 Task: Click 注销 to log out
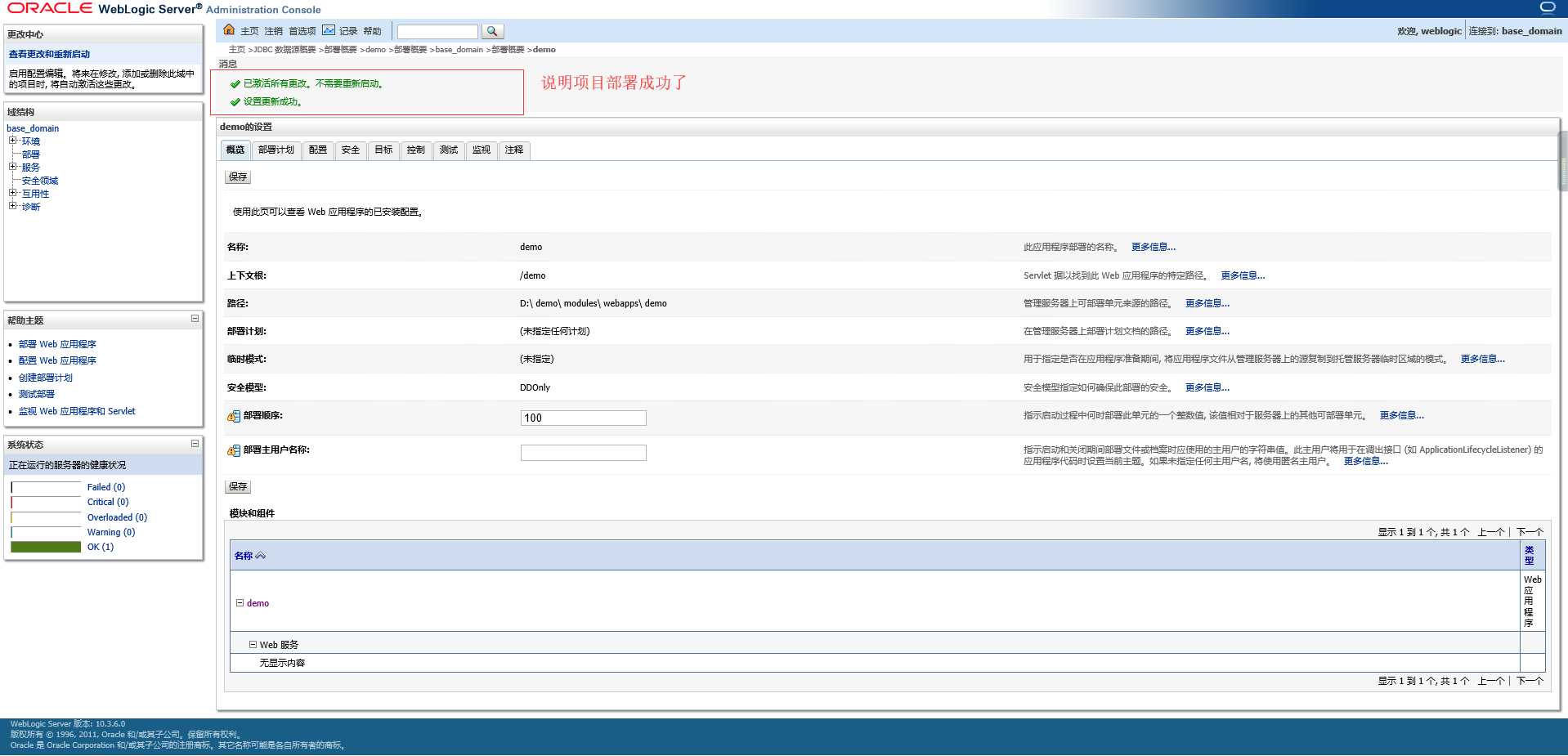coord(273,31)
